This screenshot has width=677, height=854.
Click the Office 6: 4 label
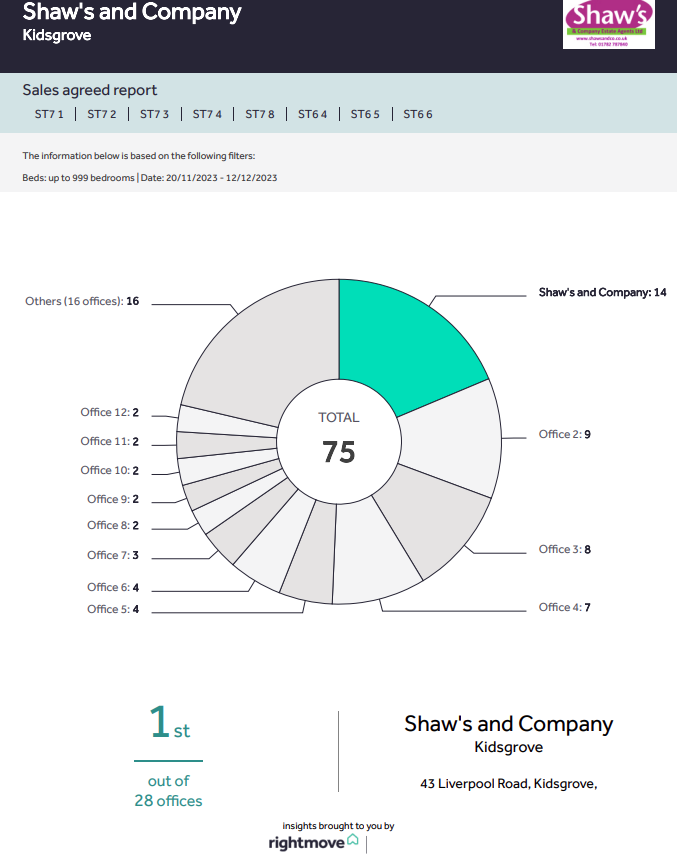coord(113,587)
